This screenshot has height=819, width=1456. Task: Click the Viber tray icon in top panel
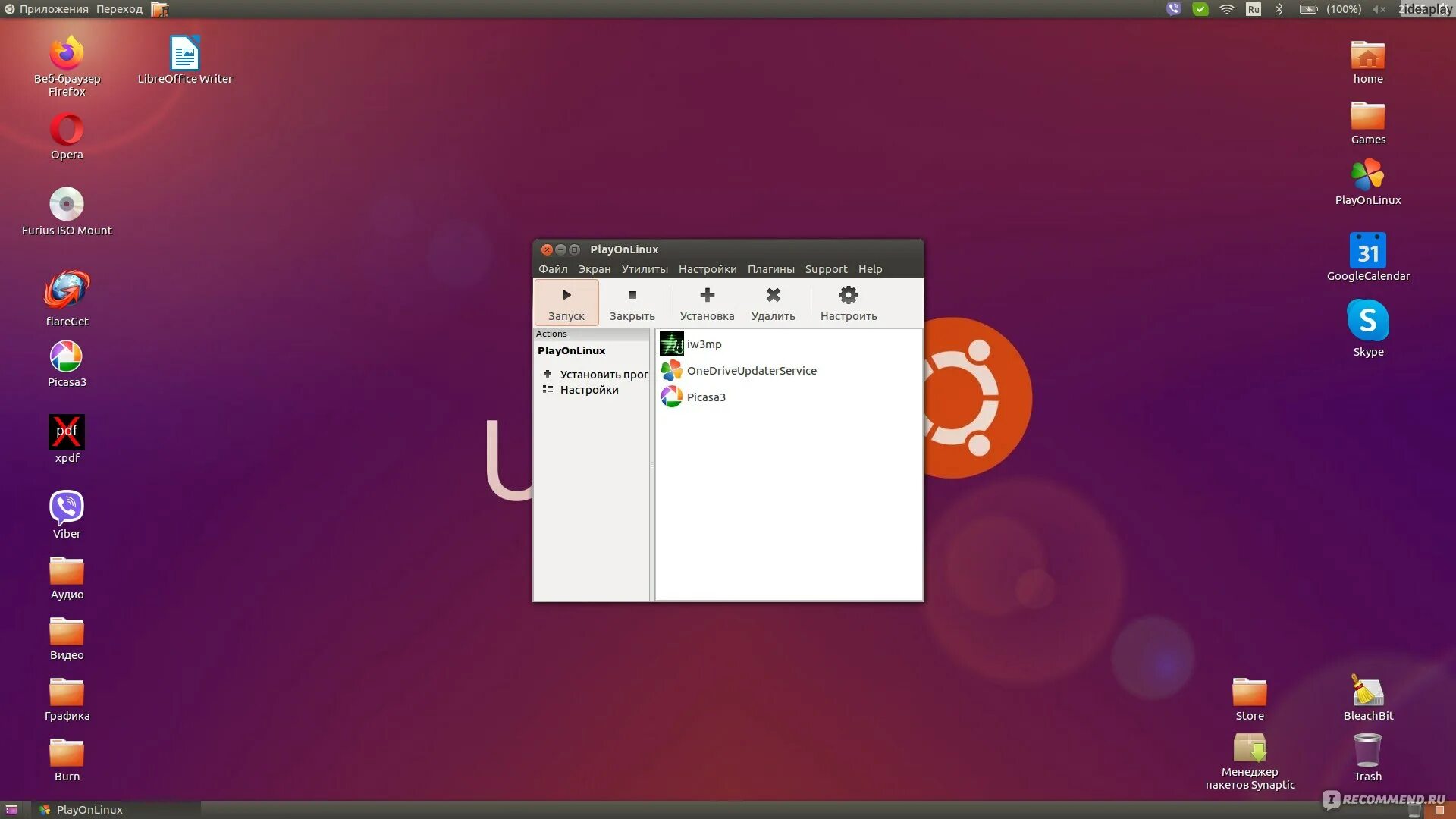(x=1173, y=9)
